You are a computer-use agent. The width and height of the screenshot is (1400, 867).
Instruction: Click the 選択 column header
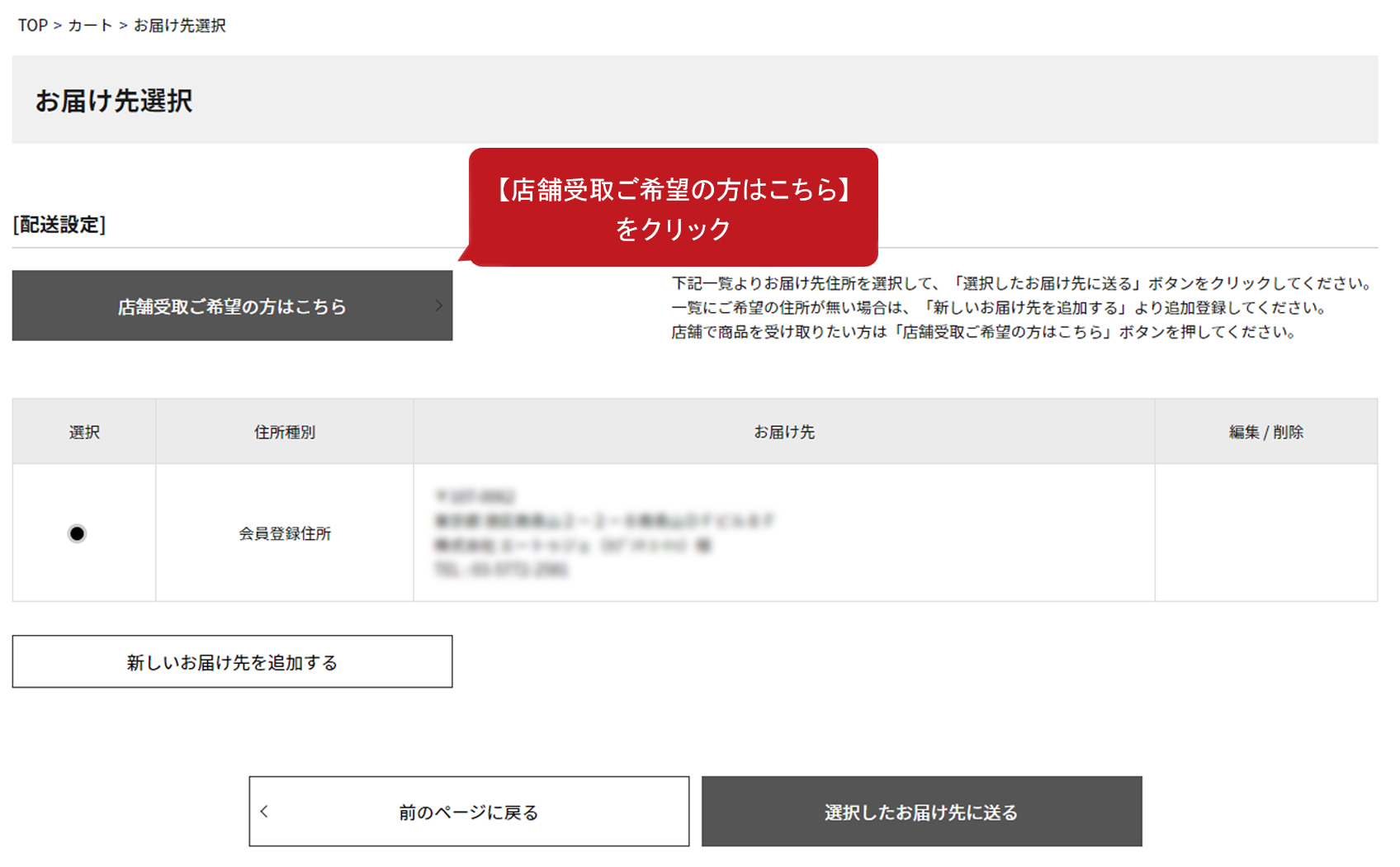[x=84, y=432]
